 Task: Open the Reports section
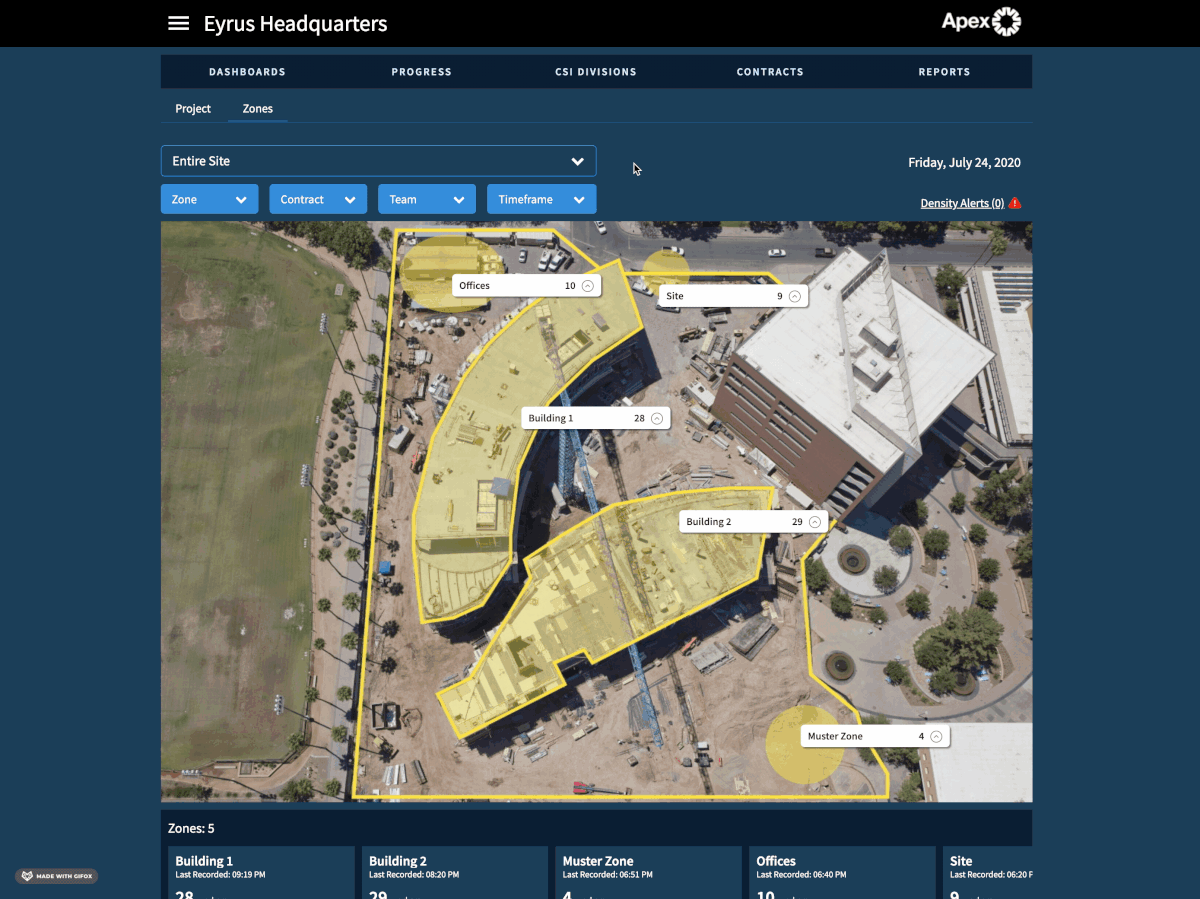944,71
